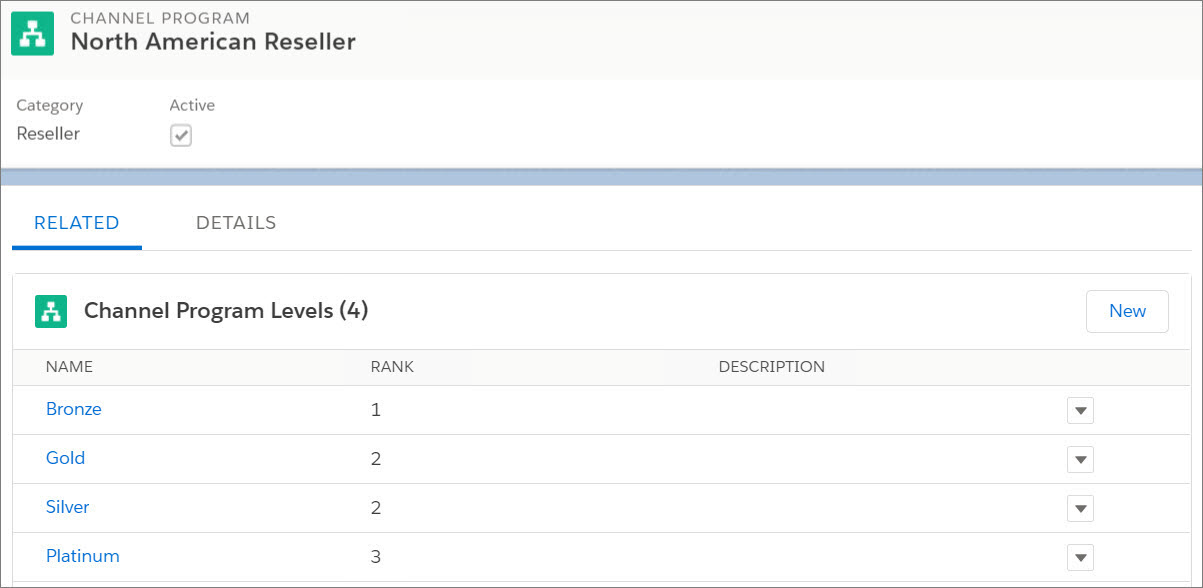Open the Bronze level link
Viewport: 1203px width, 588px height.
coord(74,409)
